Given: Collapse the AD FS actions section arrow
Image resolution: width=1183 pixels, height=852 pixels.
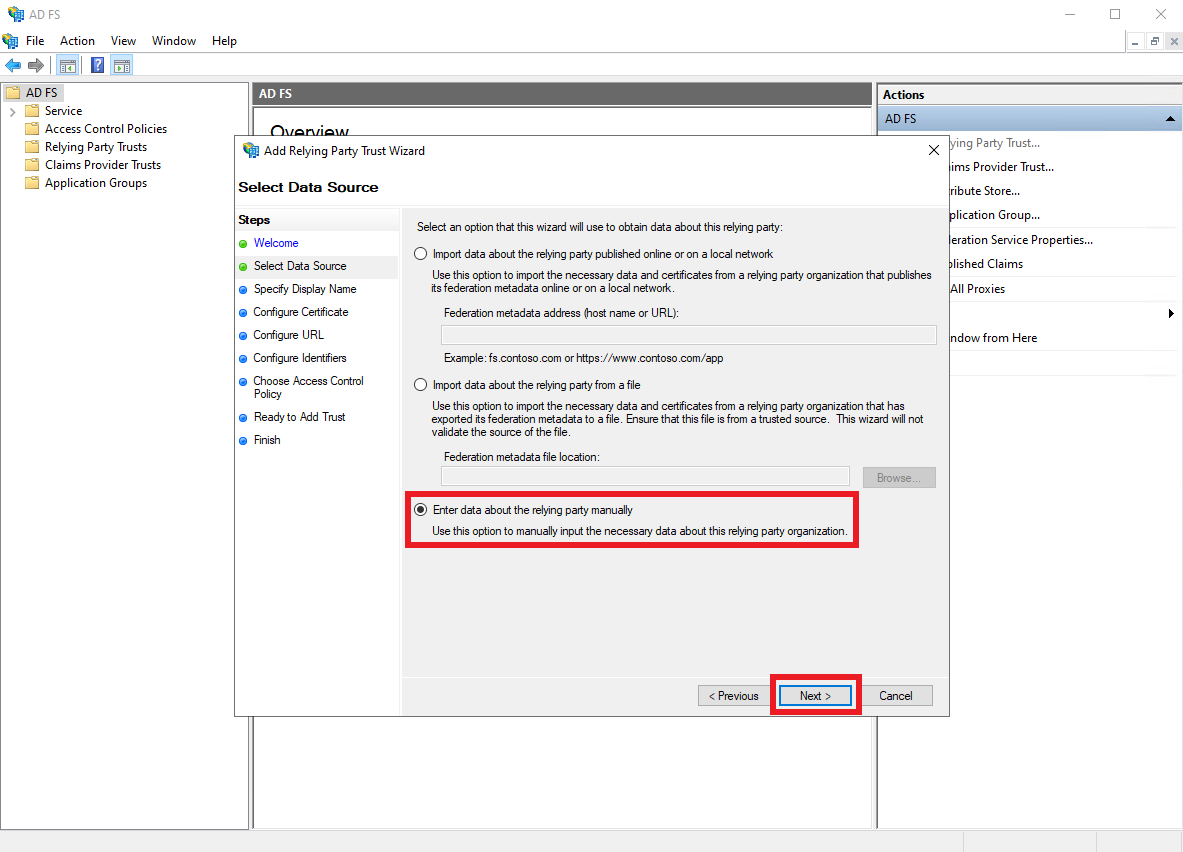Looking at the screenshot, I should point(1170,119).
